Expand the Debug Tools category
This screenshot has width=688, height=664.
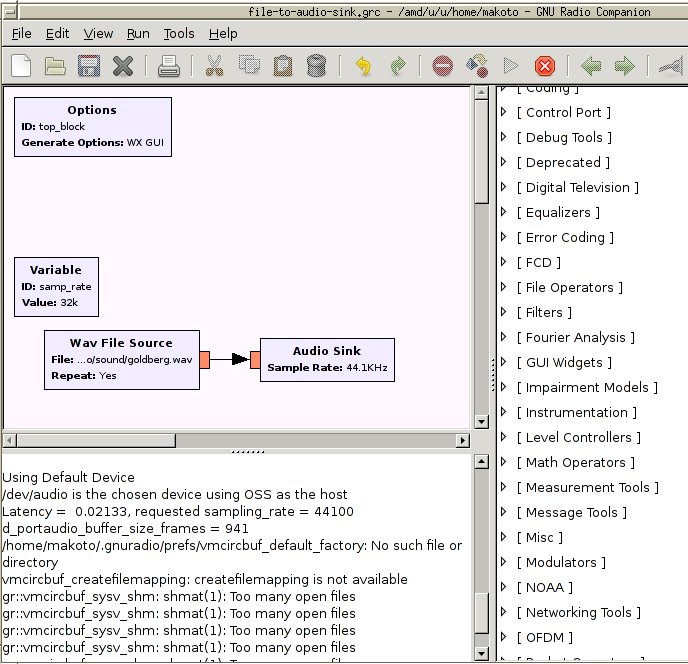tap(504, 137)
